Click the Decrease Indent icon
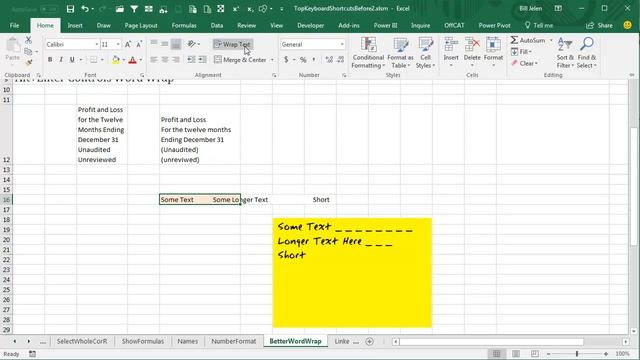 pos(191,60)
